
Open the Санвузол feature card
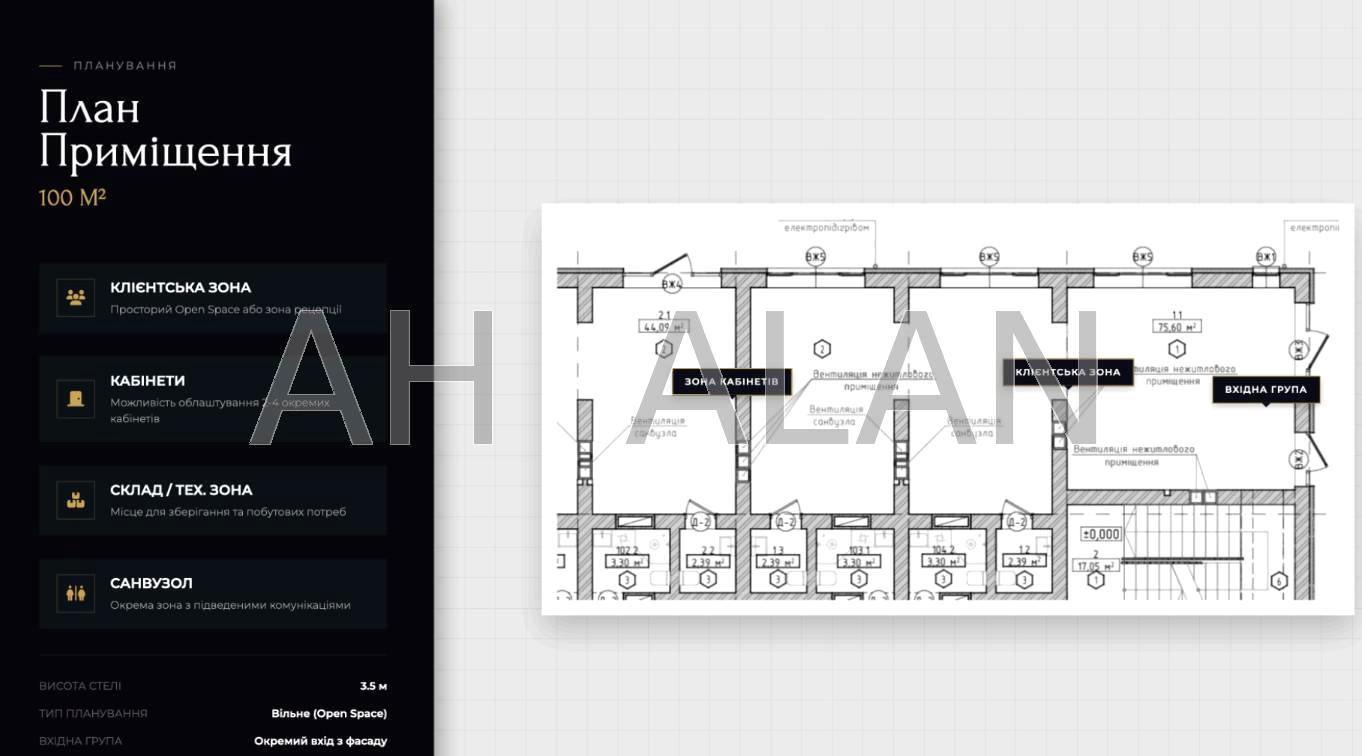pyautogui.click(x=213, y=593)
